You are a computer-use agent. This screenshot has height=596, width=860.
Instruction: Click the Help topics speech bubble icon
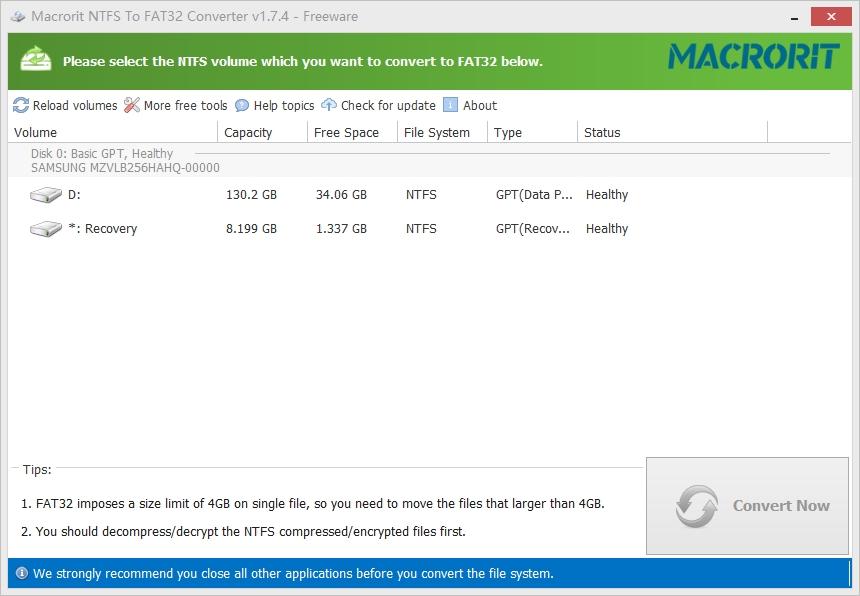[242, 105]
